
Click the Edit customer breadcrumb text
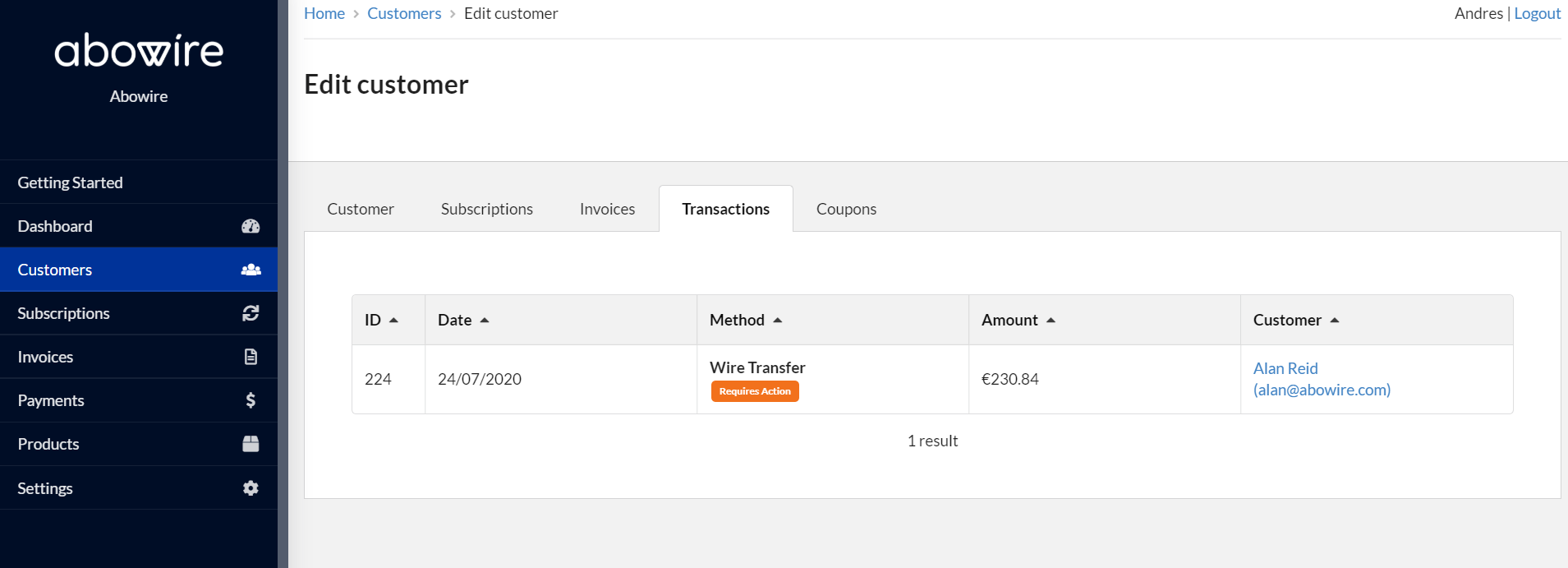tap(511, 13)
